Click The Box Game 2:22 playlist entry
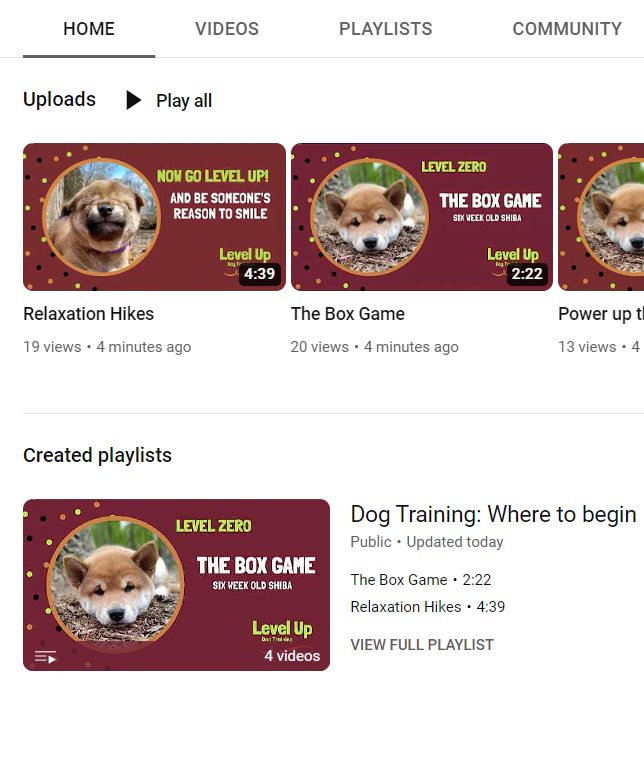The height and width of the screenshot is (772, 644). pos(421,579)
